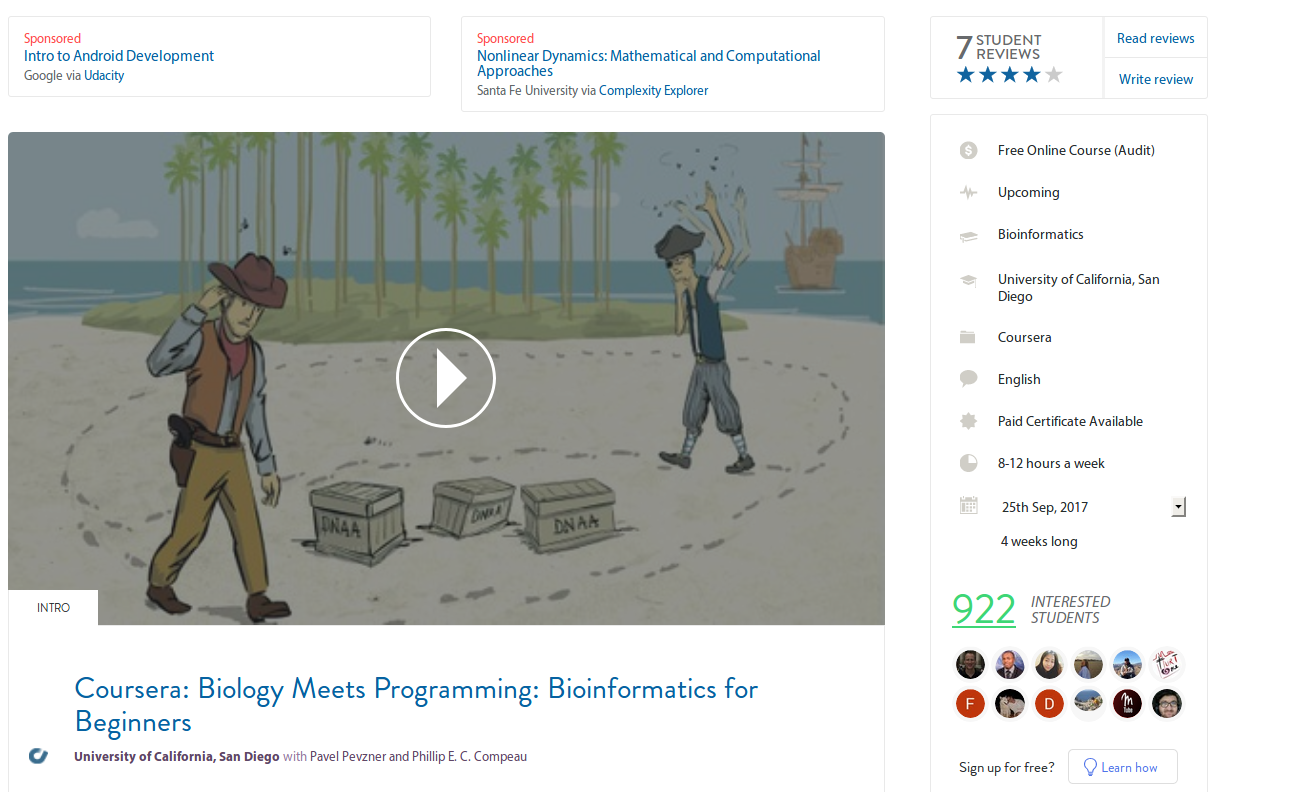
Task: Open the Biology Meets Programming course title
Action: [416, 705]
